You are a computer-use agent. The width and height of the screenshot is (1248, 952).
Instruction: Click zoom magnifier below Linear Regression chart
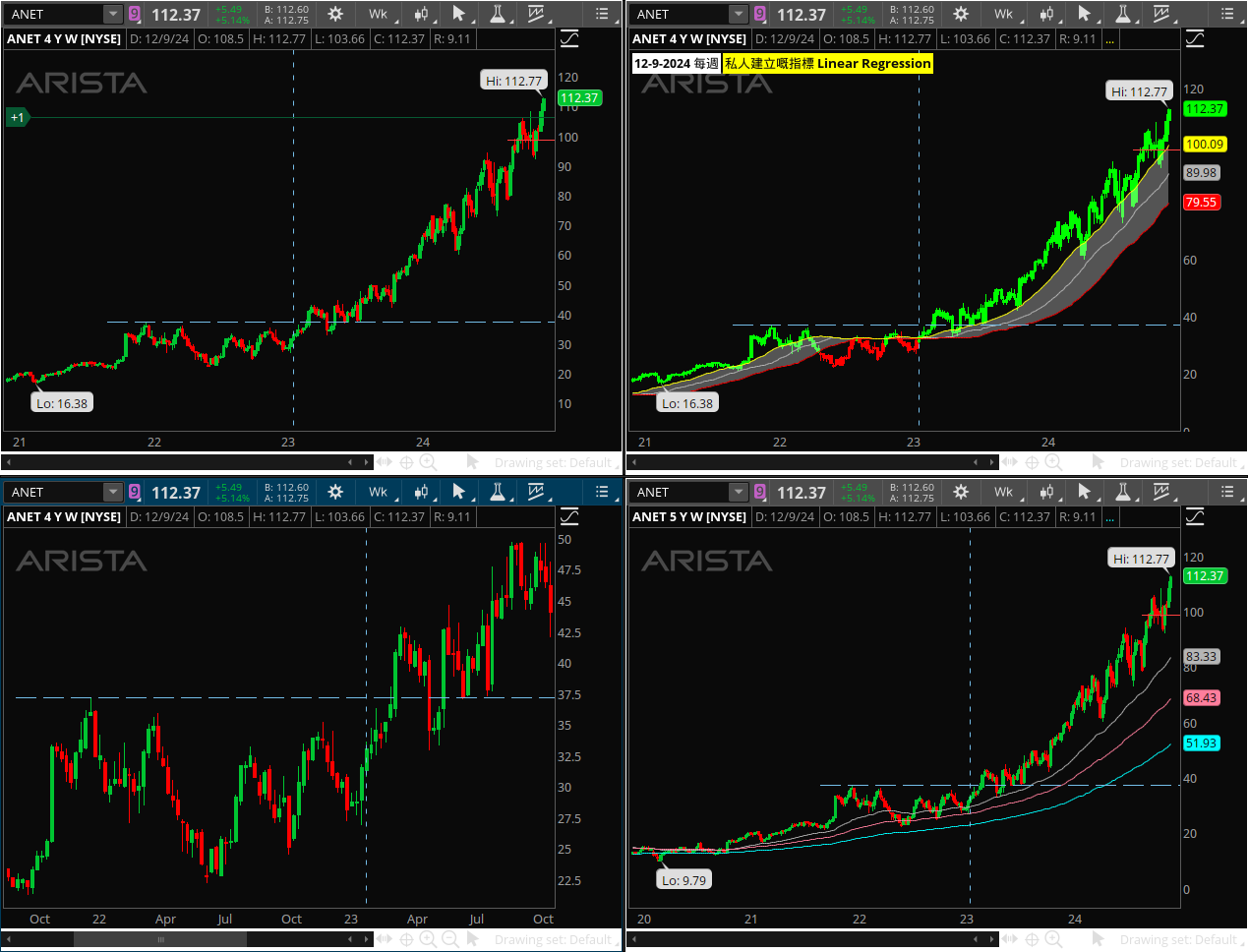pyautogui.click(x=1053, y=462)
